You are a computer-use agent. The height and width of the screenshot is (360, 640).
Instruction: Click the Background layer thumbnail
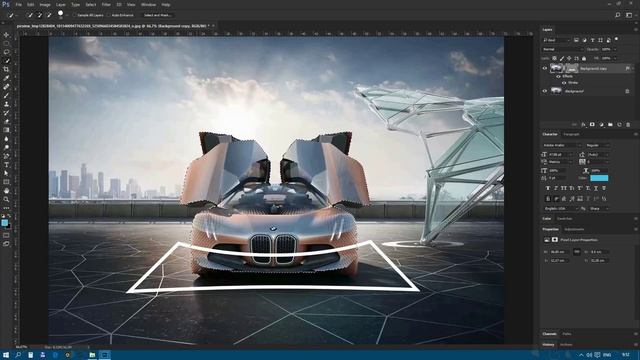click(x=556, y=91)
